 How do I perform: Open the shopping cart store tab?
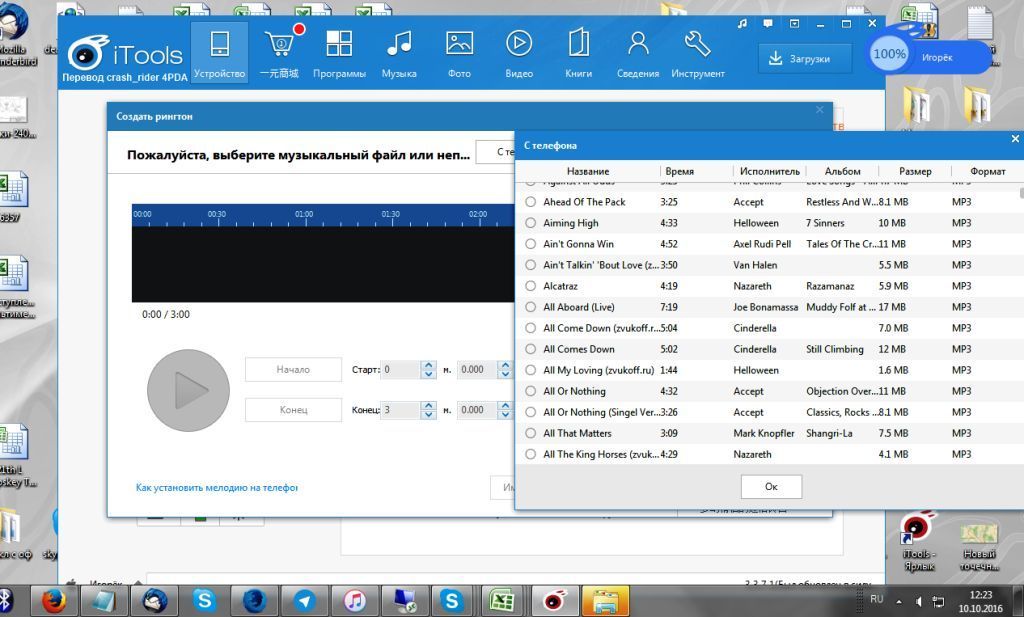pyautogui.click(x=280, y=53)
